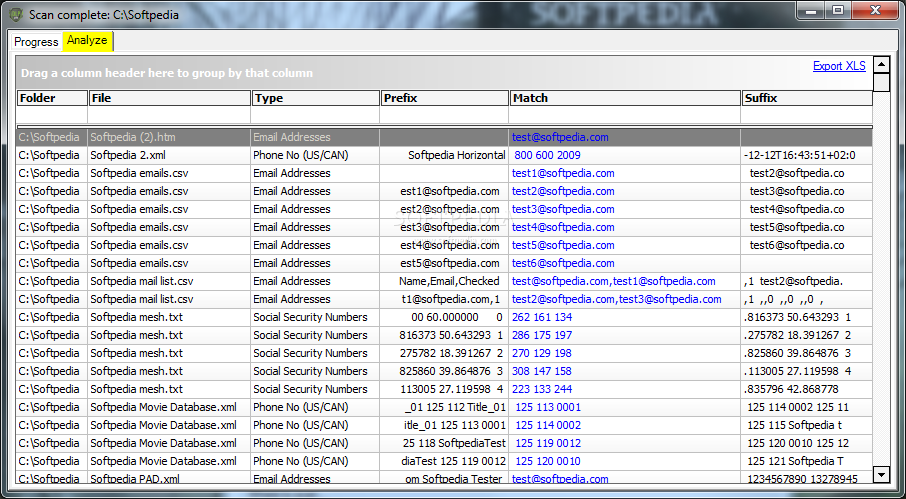This screenshot has width=906, height=499.
Task: Sort by the Folder column header
Action: click(52, 98)
